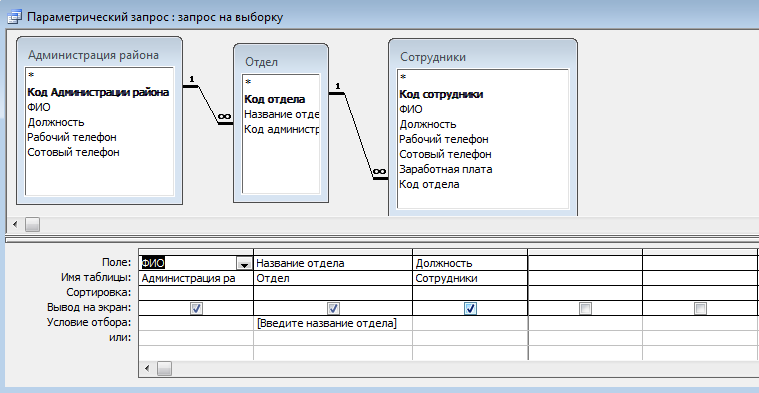Select Заработная плата in Сотрудники table
Image resolution: width=759 pixels, height=393 pixels.
pos(446,169)
